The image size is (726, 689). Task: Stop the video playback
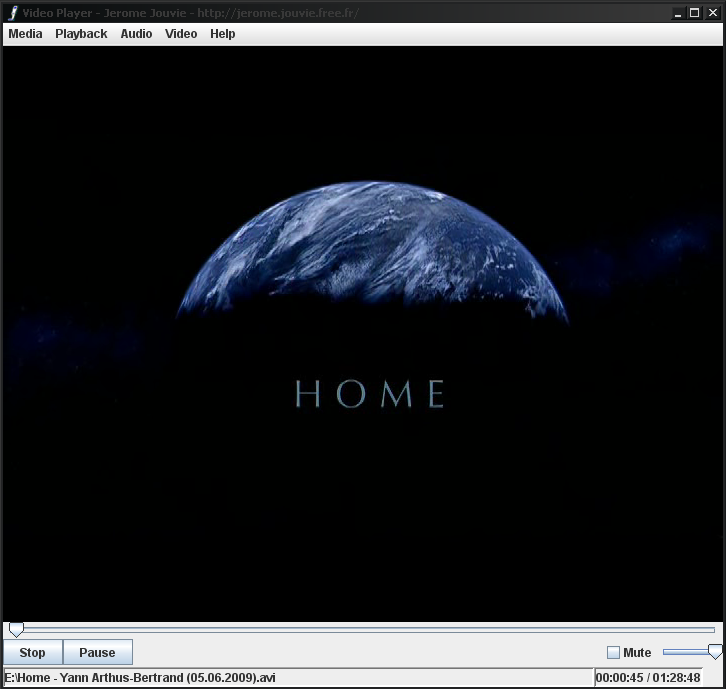tap(32, 652)
